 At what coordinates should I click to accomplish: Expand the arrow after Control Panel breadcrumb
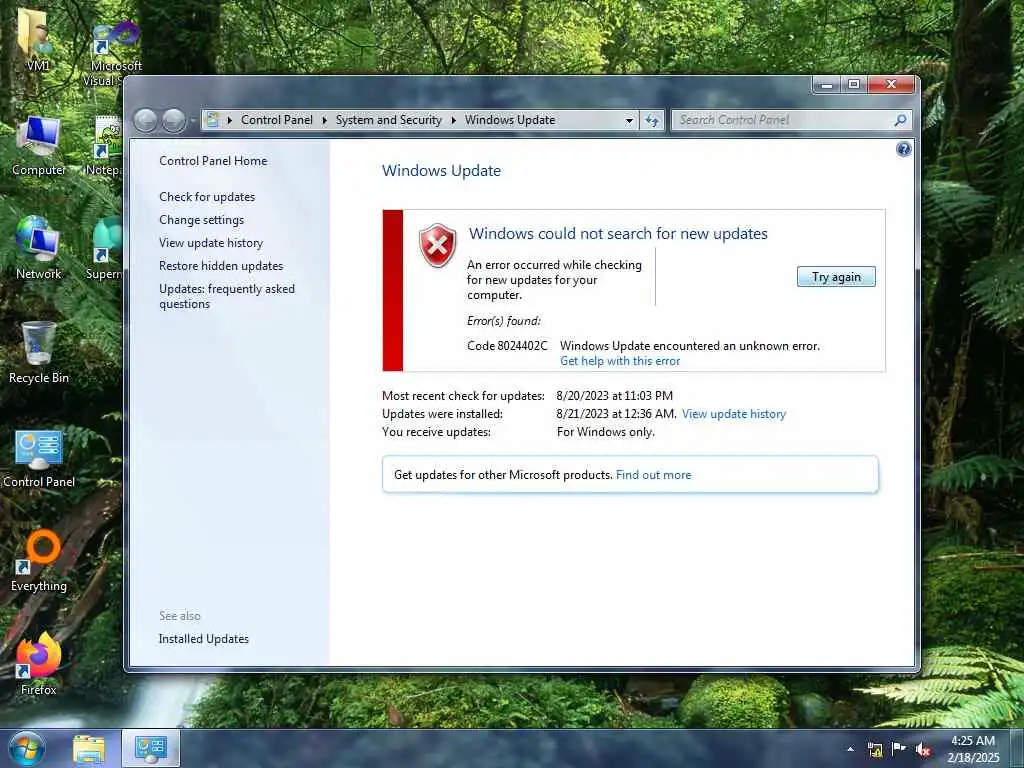(325, 120)
